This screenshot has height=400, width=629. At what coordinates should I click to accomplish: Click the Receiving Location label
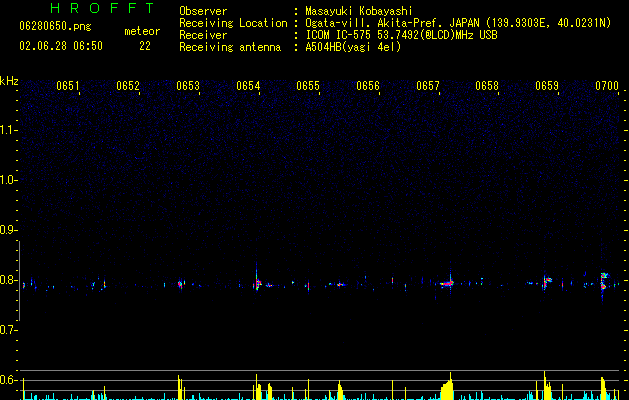click(233, 23)
